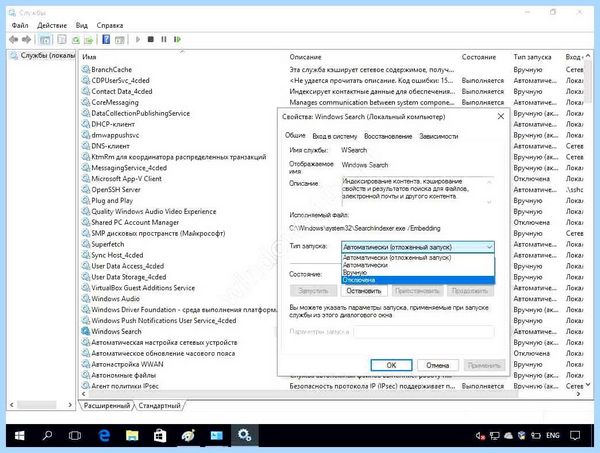This screenshot has width=600, height=453.
Task: Click scroll-up arrow of services list scrollbar
Action: pos(589,56)
